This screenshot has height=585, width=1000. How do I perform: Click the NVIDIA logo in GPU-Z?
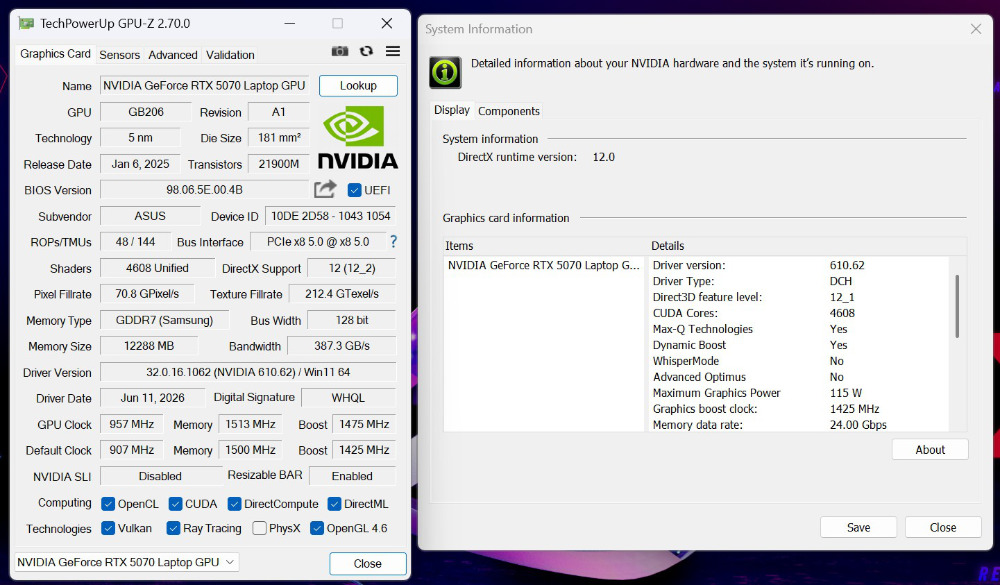pos(358,137)
